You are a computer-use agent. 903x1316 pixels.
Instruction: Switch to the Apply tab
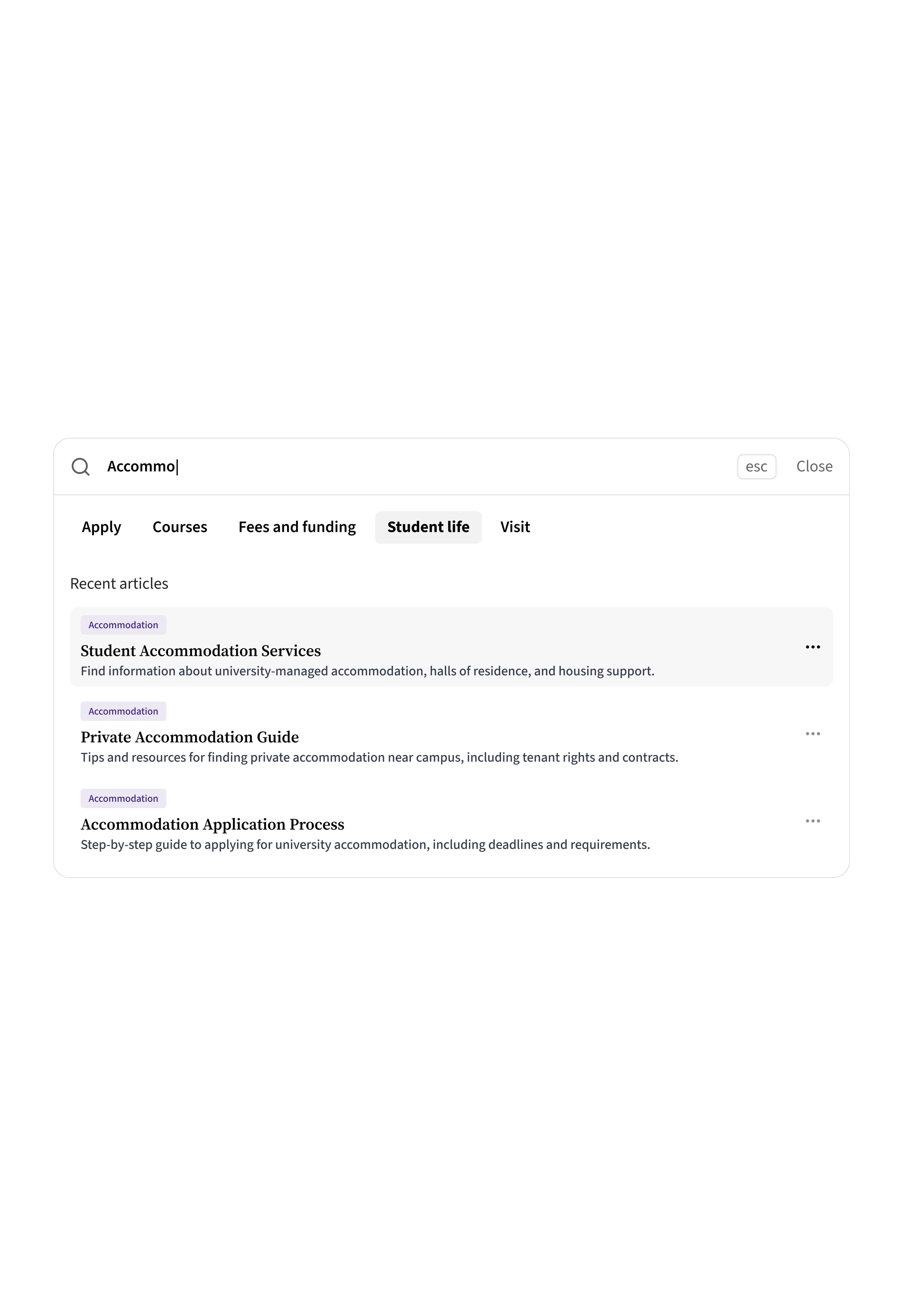101,527
